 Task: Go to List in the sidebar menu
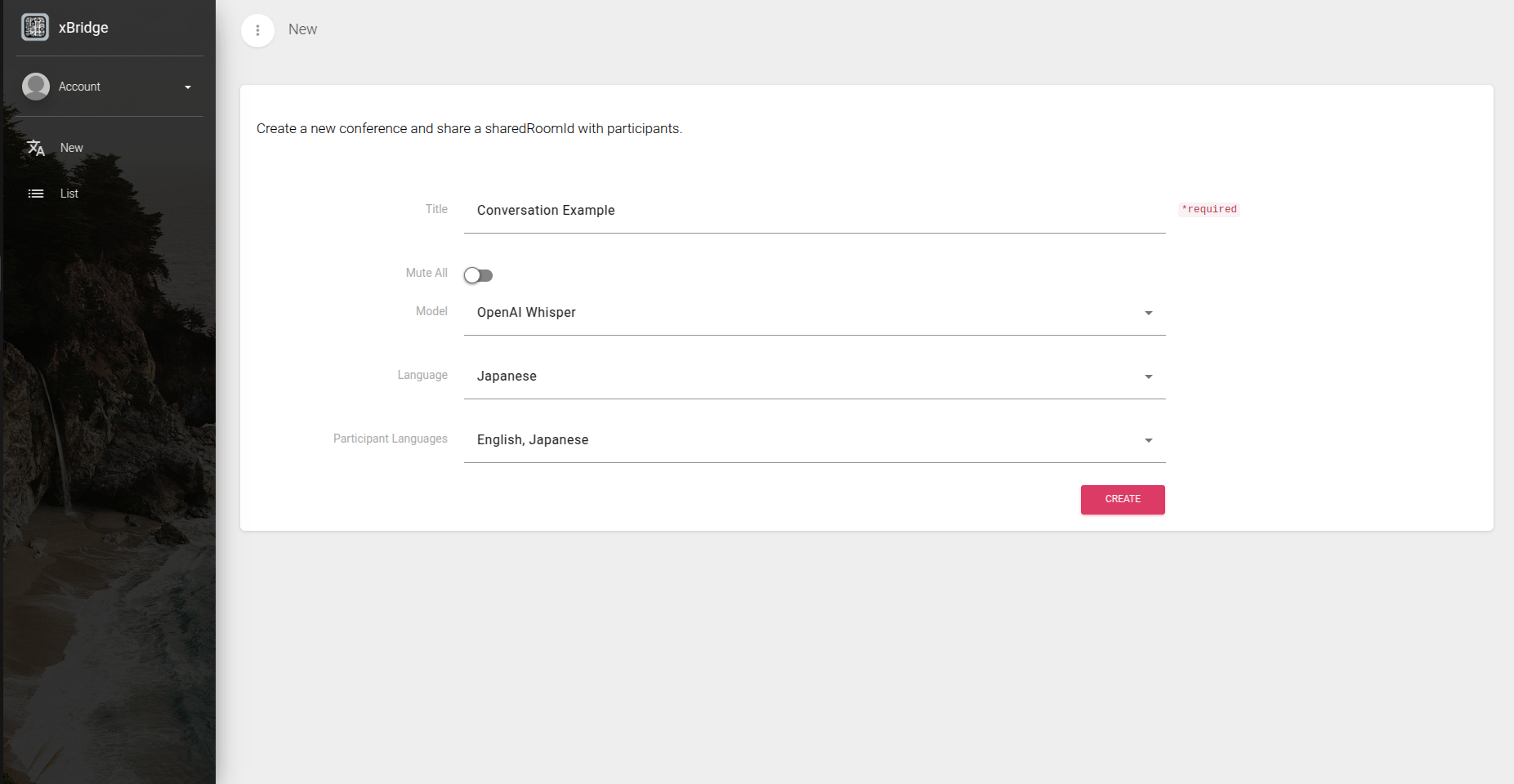pyautogui.click(x=69, y=194)
